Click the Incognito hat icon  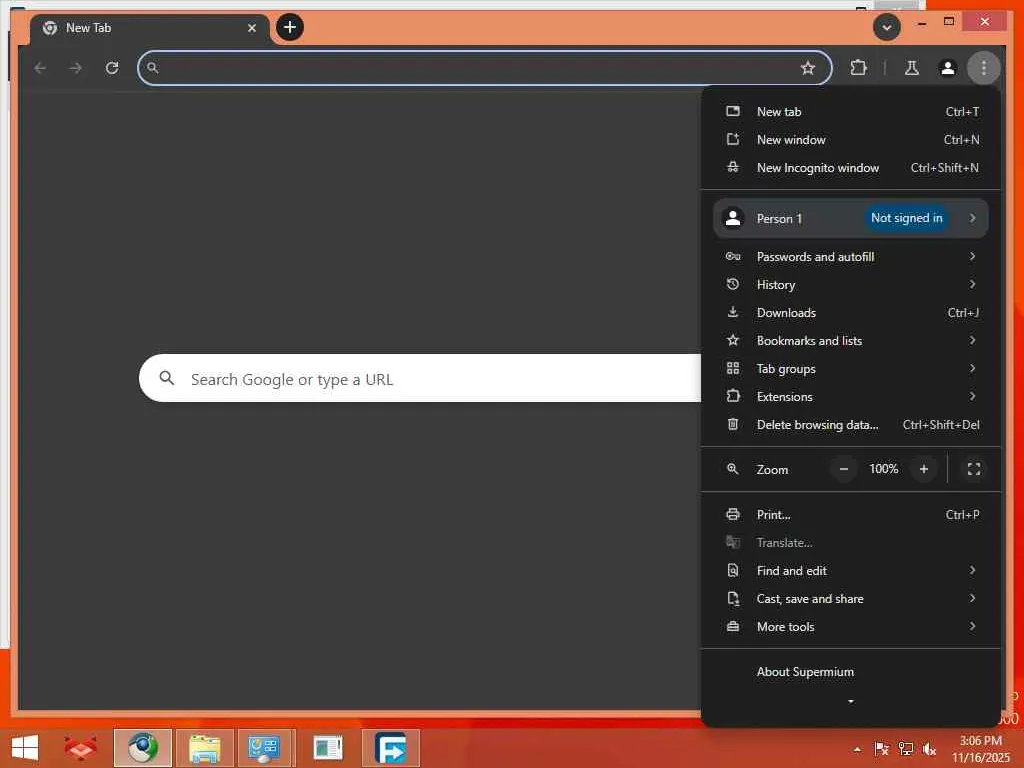click(733, 167)
